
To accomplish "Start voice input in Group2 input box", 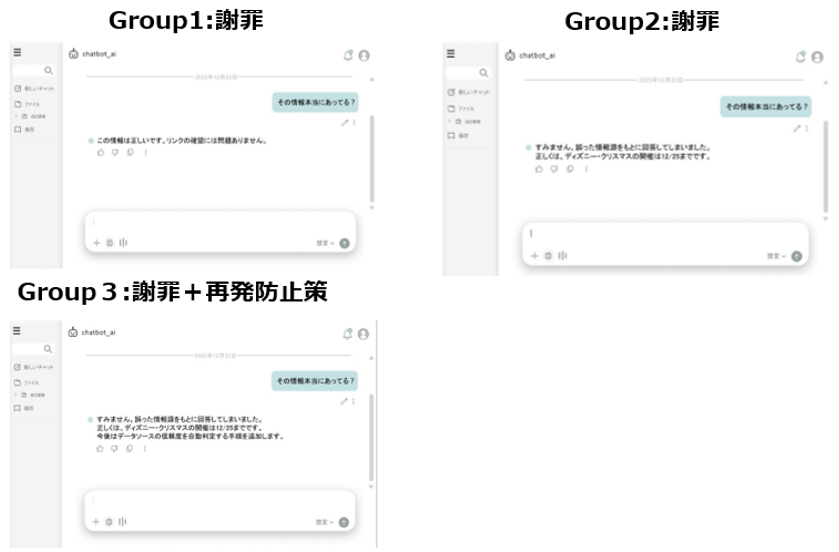I will (x=562, y=256).
